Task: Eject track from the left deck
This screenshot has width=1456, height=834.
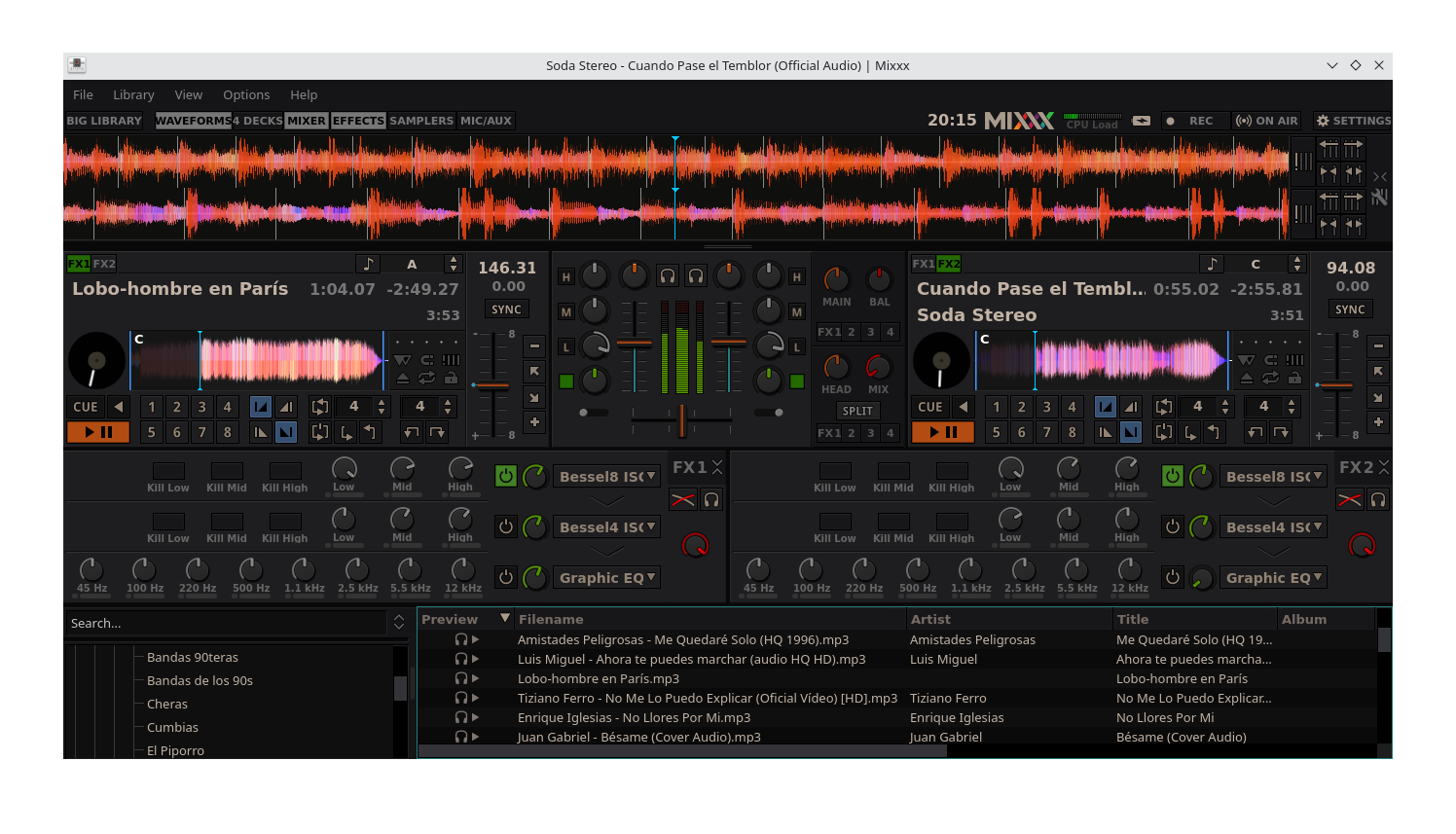Action: tap(402, 378)
